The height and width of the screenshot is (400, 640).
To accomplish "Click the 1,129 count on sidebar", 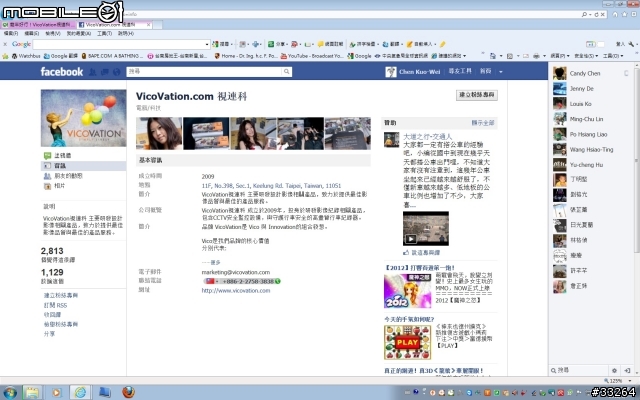I will pos(52,272).
